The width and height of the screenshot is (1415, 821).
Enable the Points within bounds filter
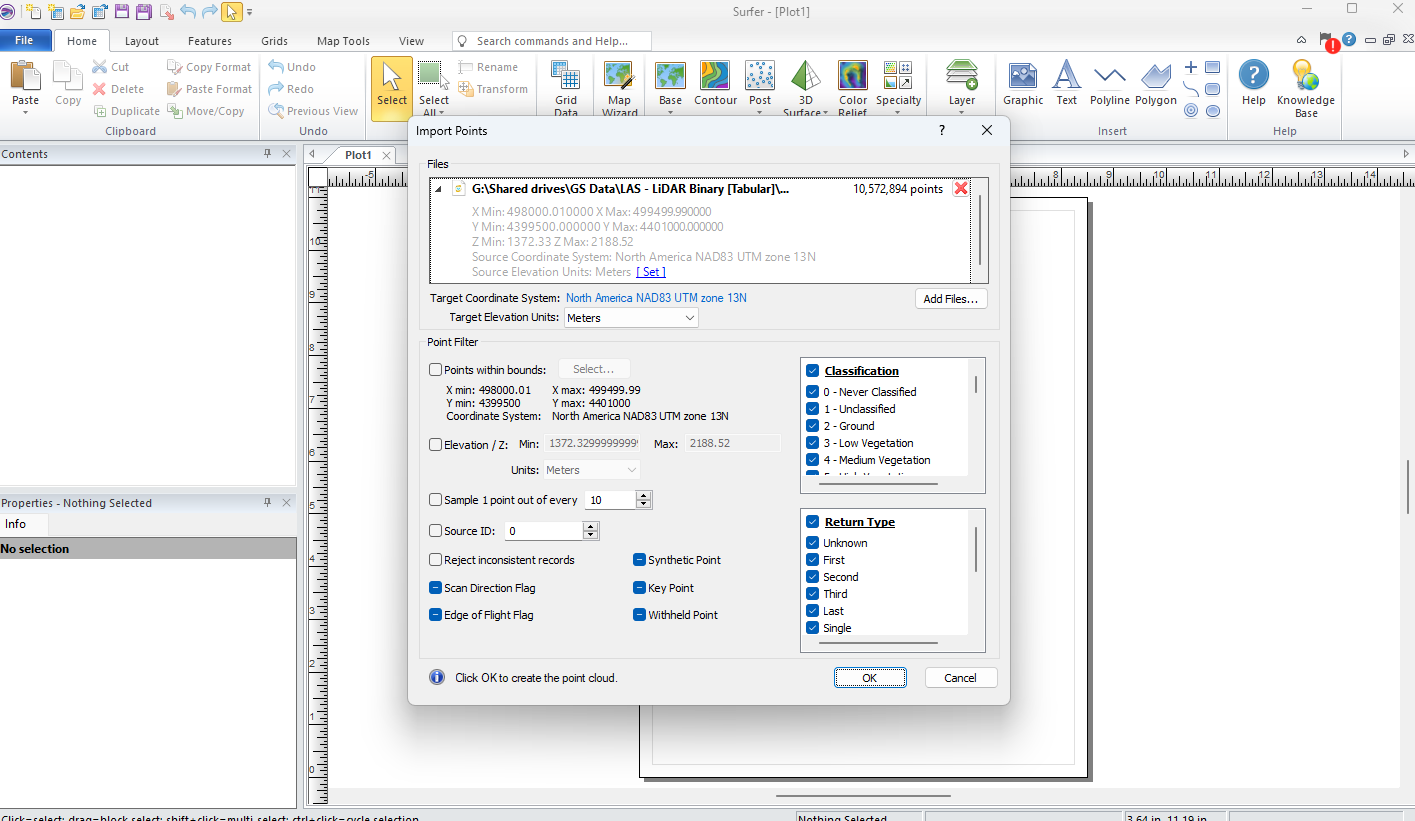435,369
